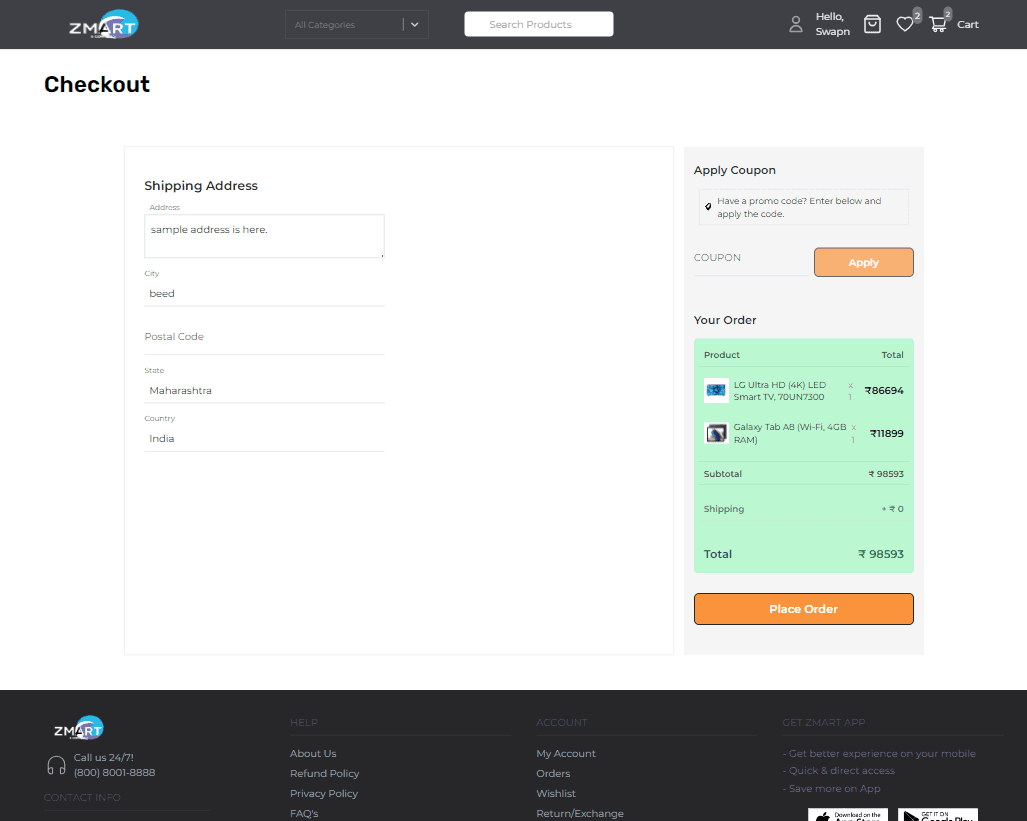Open the user account profile icon
The height and width of the screenshot is (821, 1027).
pyautogui.click(x=796, y=25)
